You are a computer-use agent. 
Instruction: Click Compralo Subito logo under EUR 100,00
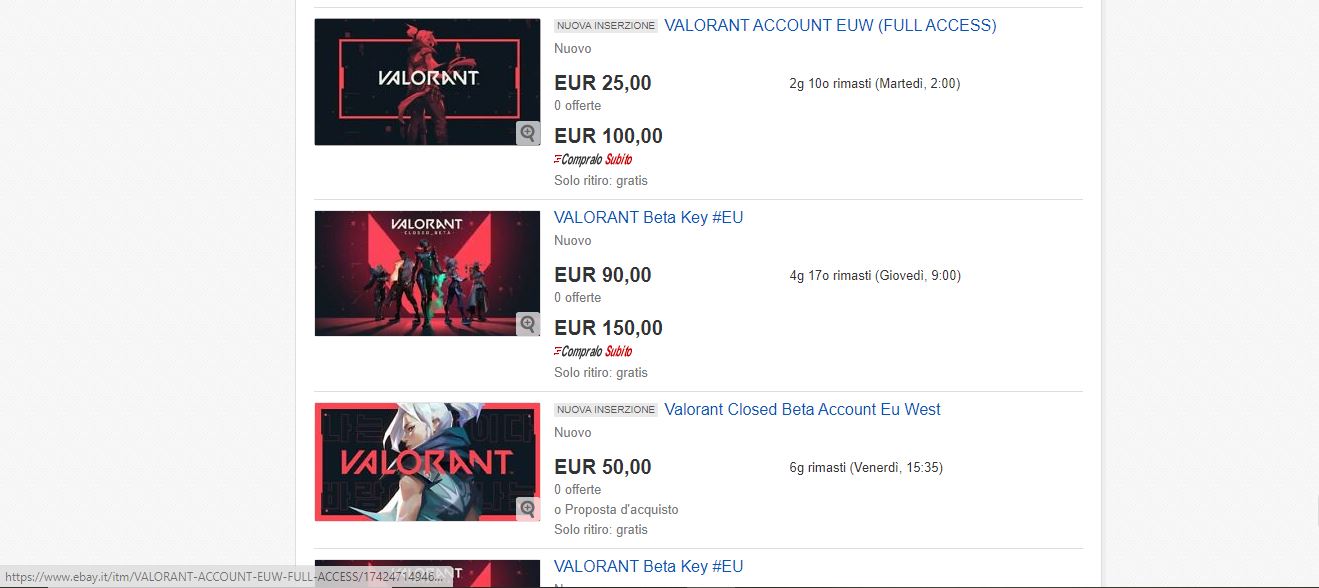click(x=593, y=159)
